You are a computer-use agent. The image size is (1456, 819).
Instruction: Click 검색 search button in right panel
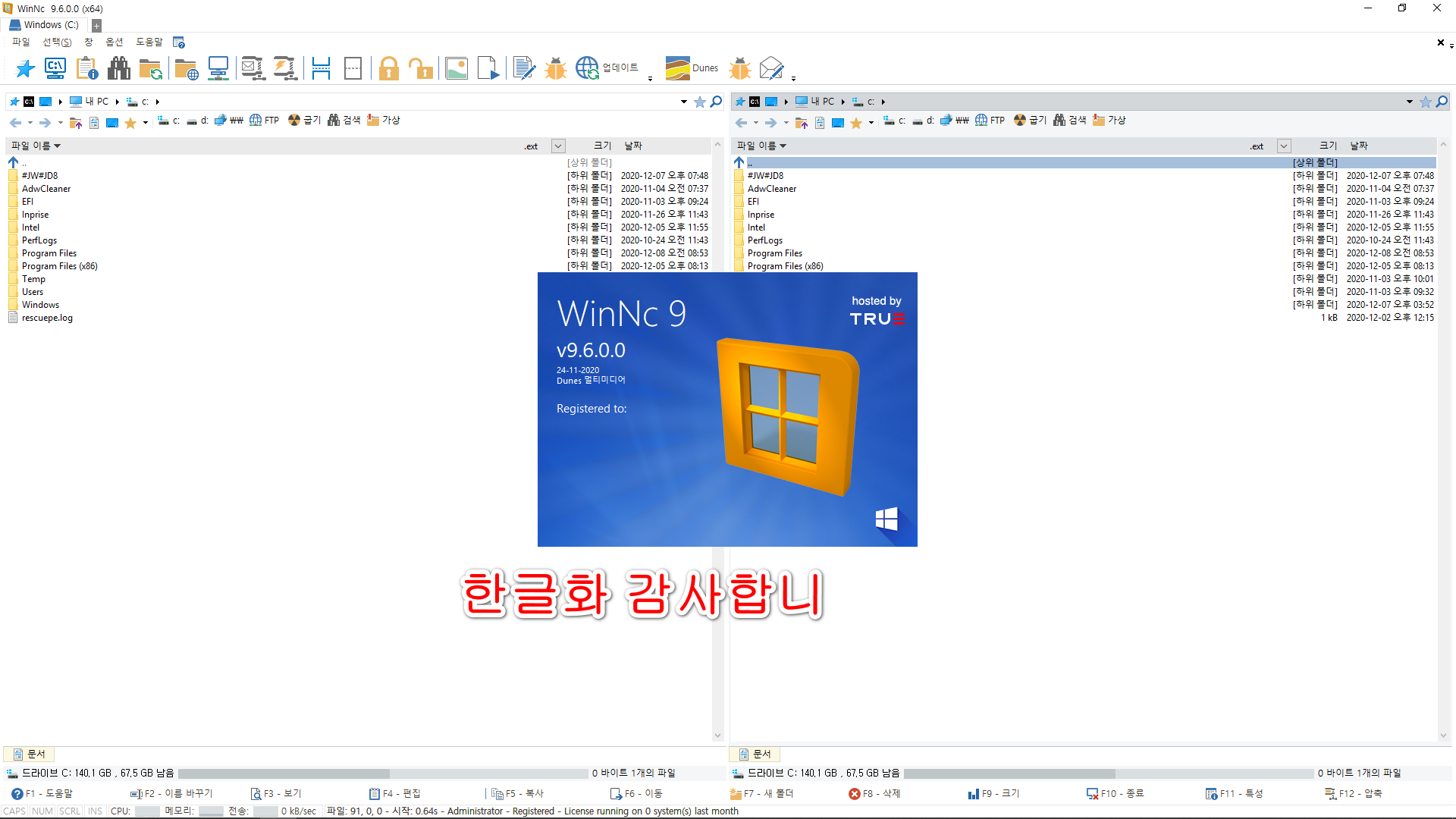tap(1069, 121)
